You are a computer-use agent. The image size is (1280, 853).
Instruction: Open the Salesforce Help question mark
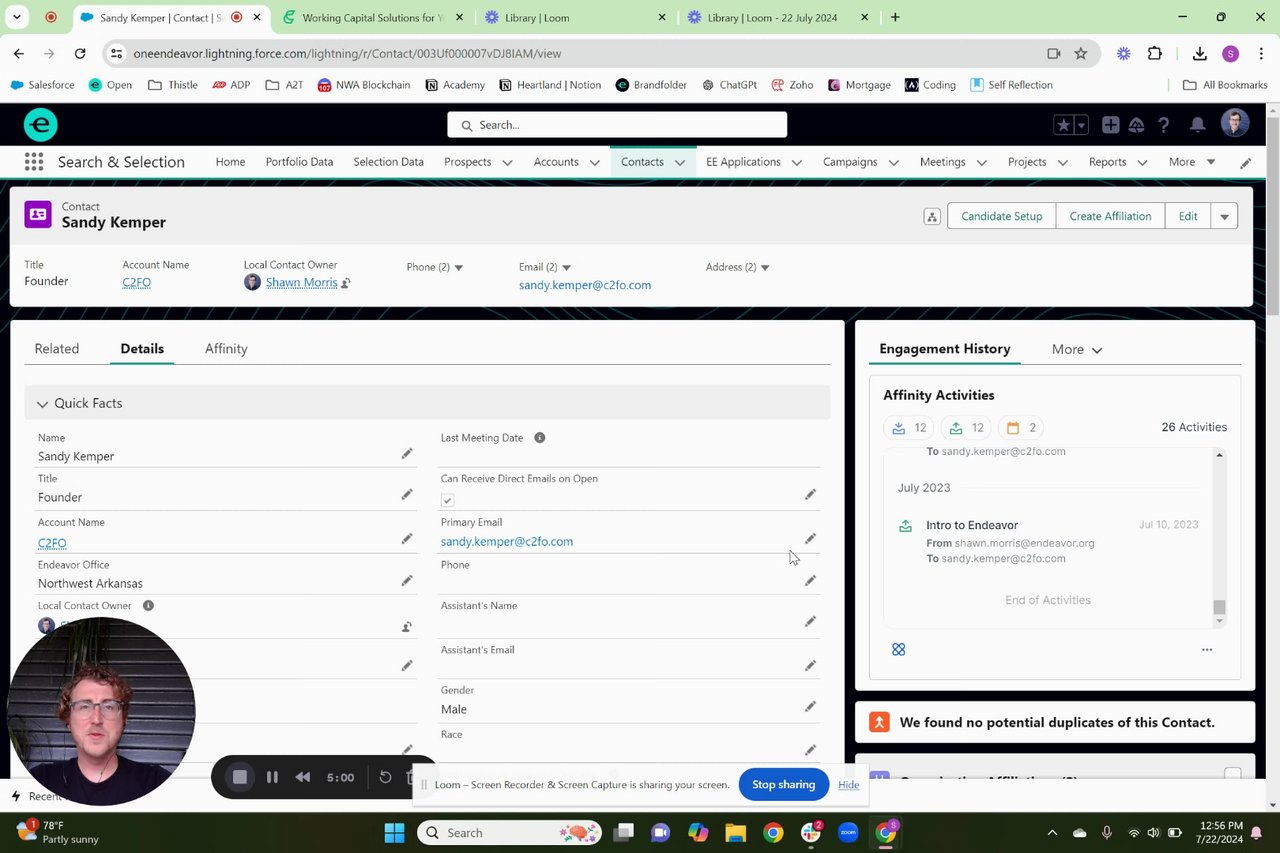(x=1163, y=125)
